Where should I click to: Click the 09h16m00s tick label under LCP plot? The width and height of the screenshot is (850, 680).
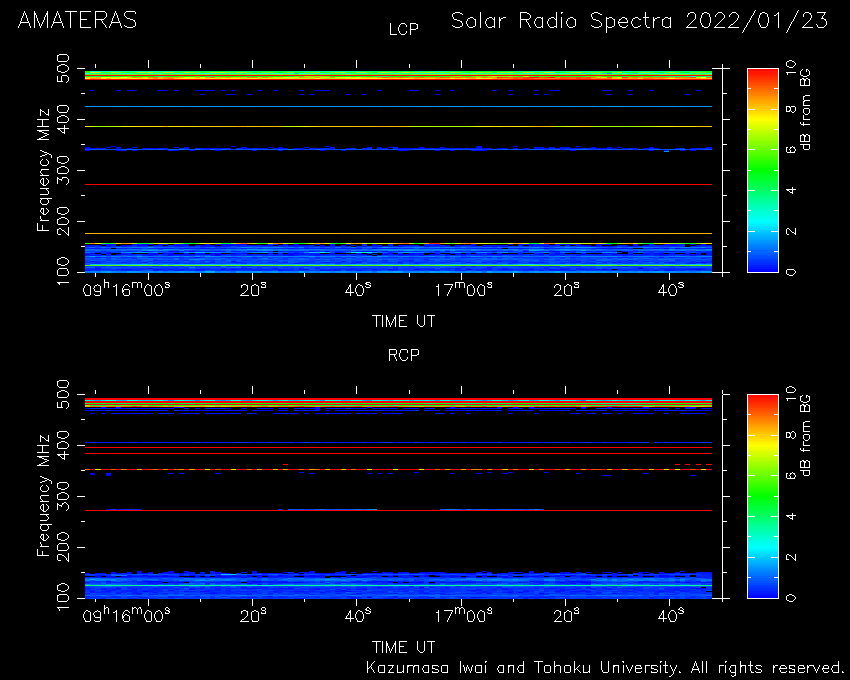click(x=126, y=289)
